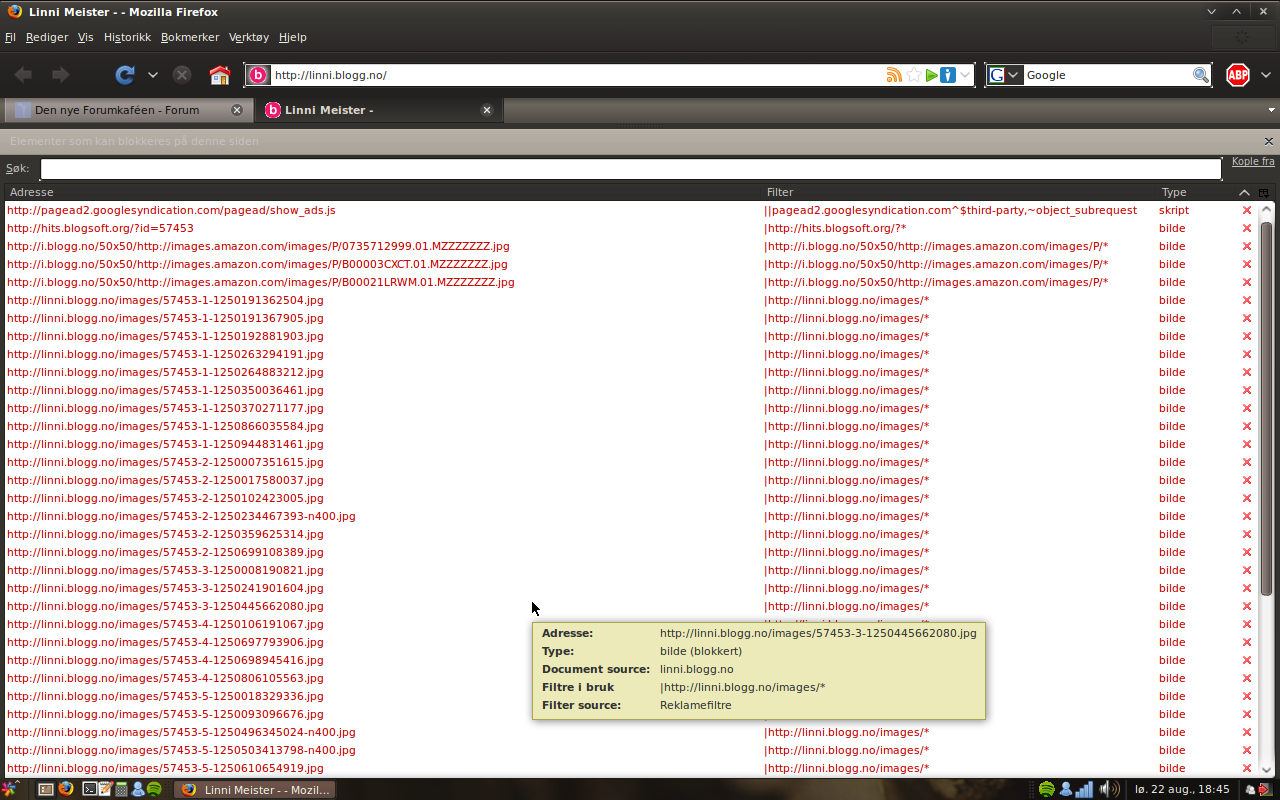This screenshot has height=800, width=1280.
Task: Click the red ABP Adblock Plus icon
Action: [x=1238, y=75]
